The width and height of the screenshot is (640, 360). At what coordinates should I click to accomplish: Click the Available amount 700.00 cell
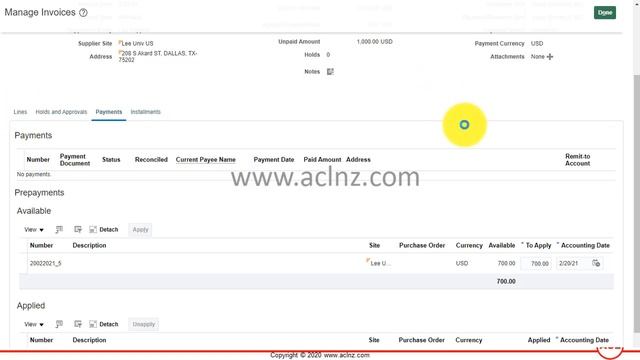pos(506,264)
